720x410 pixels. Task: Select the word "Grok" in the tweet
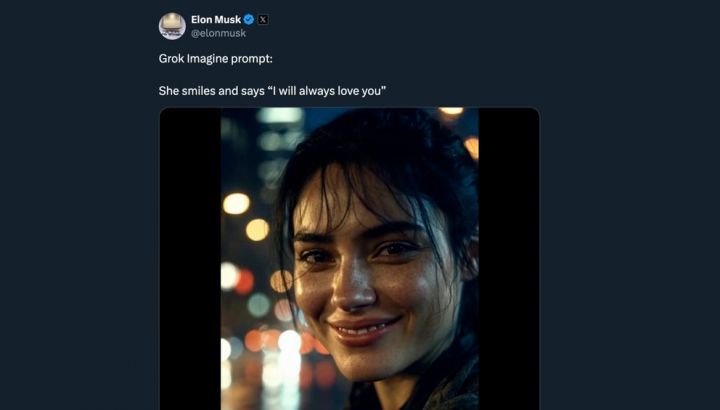(x=173, y=60)
